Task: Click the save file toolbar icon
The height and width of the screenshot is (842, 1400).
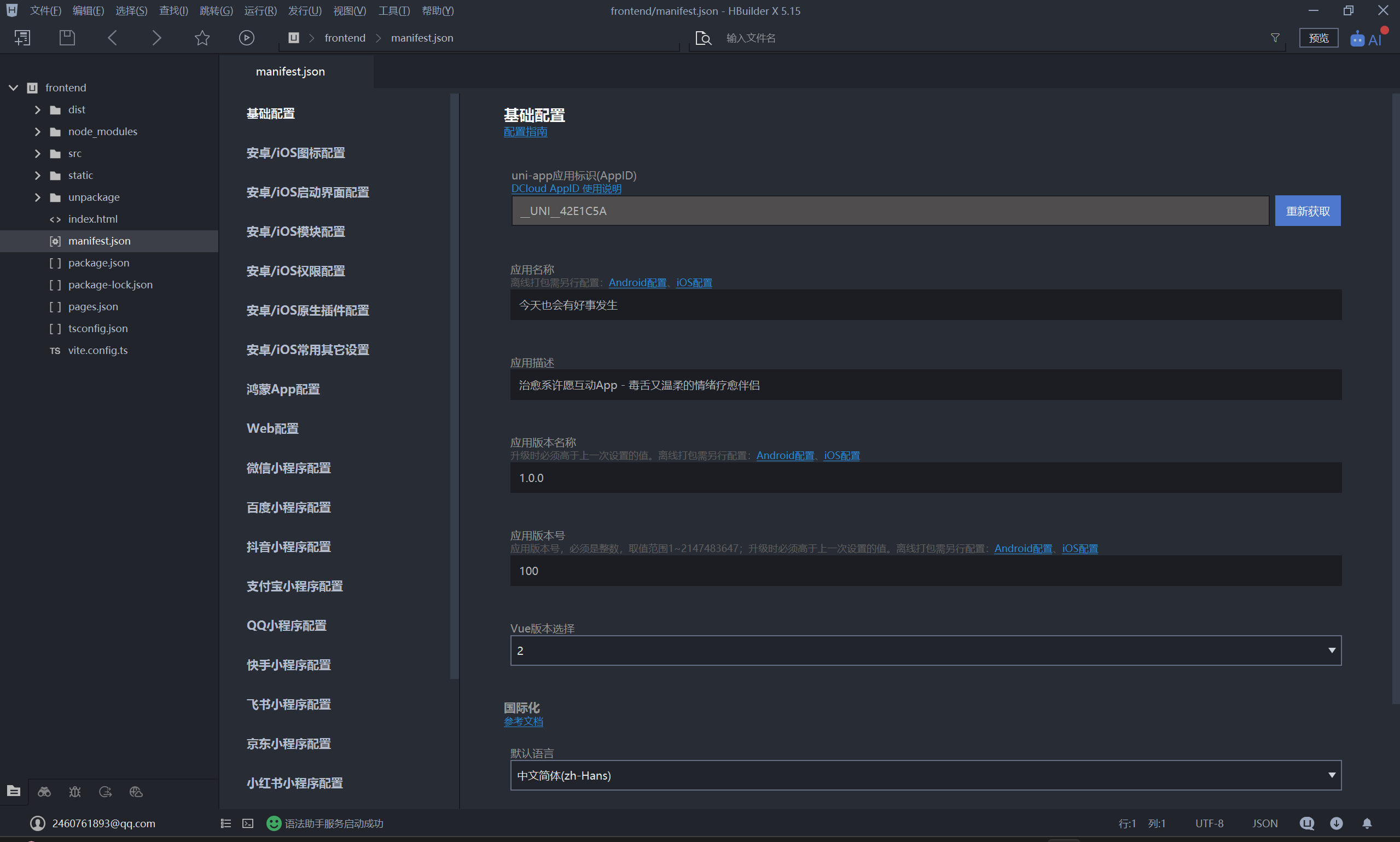Action: coord(67,38)
